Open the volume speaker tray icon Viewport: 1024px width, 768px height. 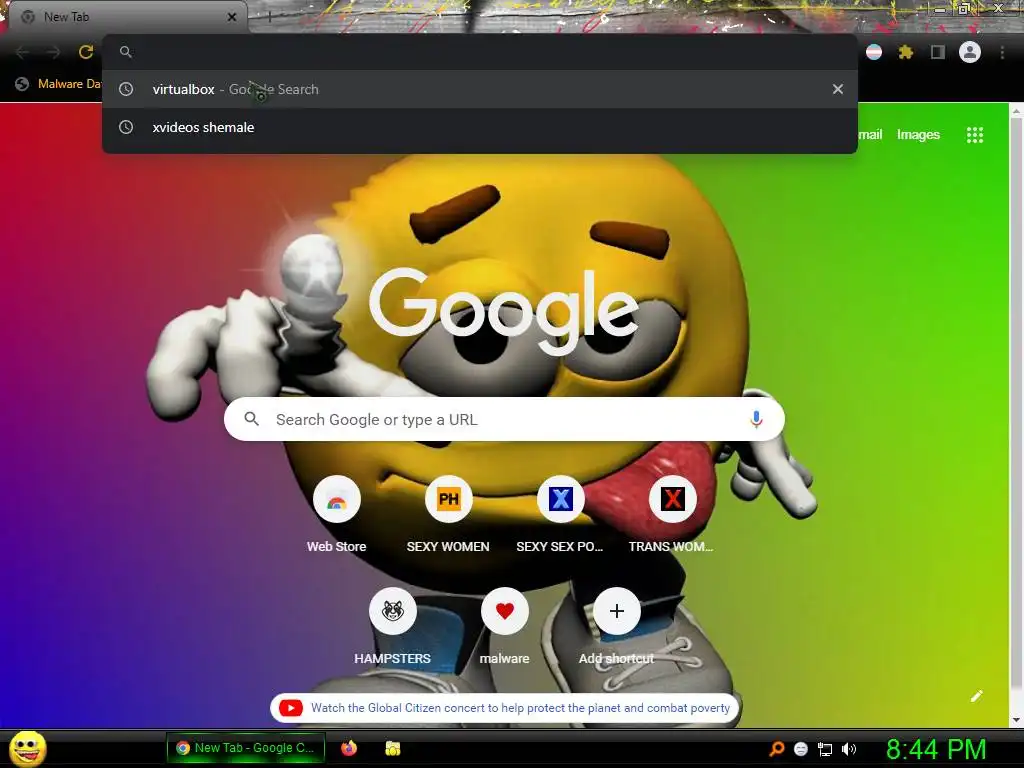pos(849,749)
